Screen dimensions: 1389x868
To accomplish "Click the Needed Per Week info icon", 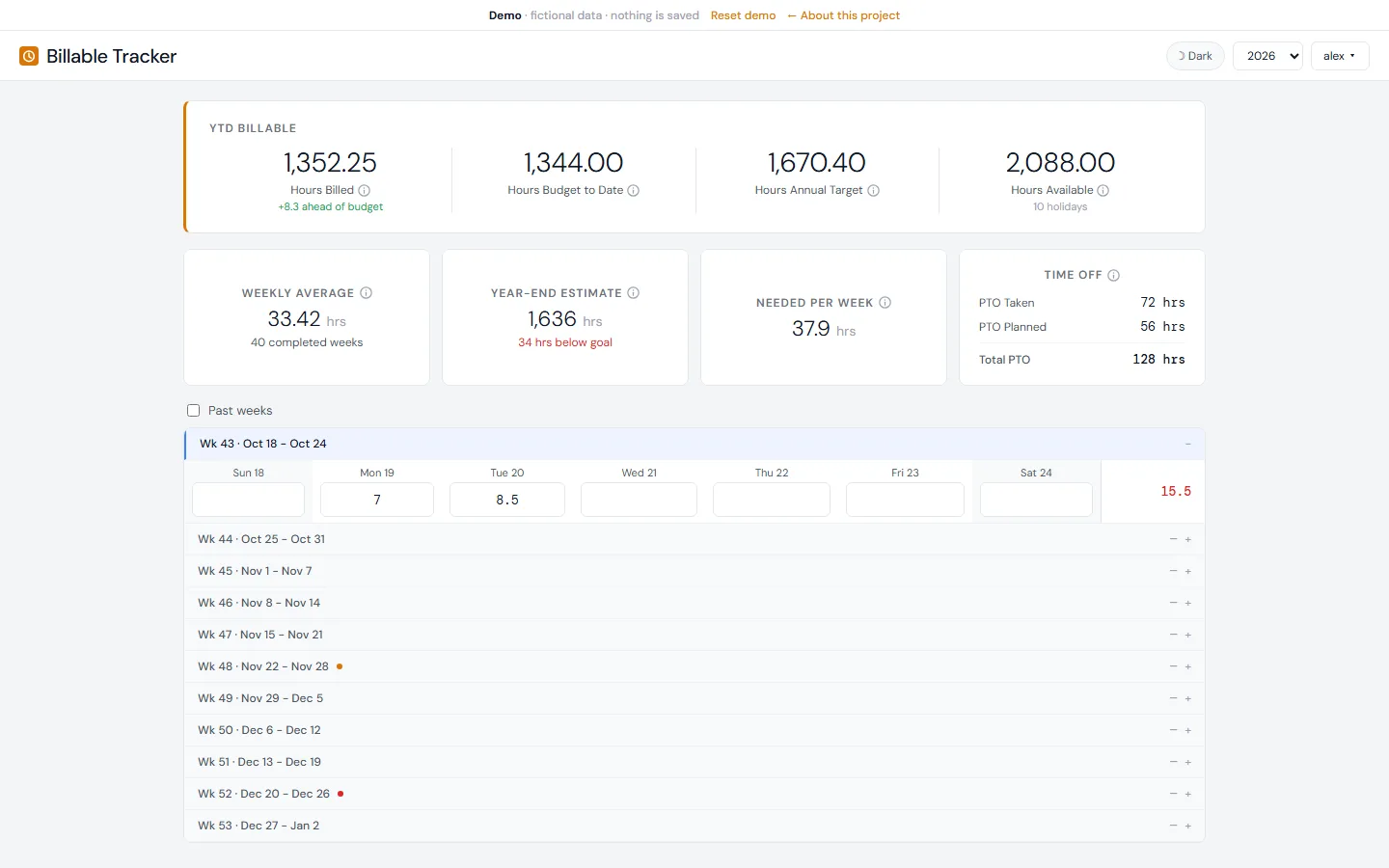I will pyautogui.click(x=885, y=303).
